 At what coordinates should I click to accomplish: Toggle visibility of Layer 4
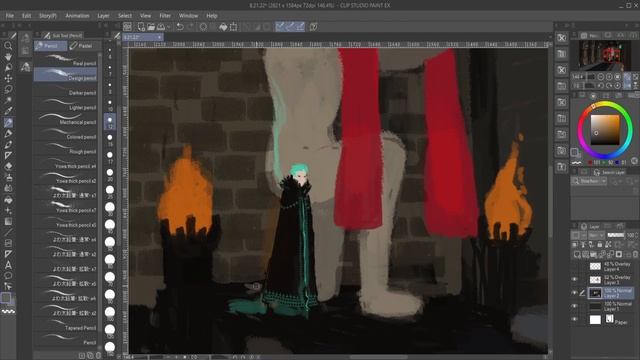[x=574, y=267]
